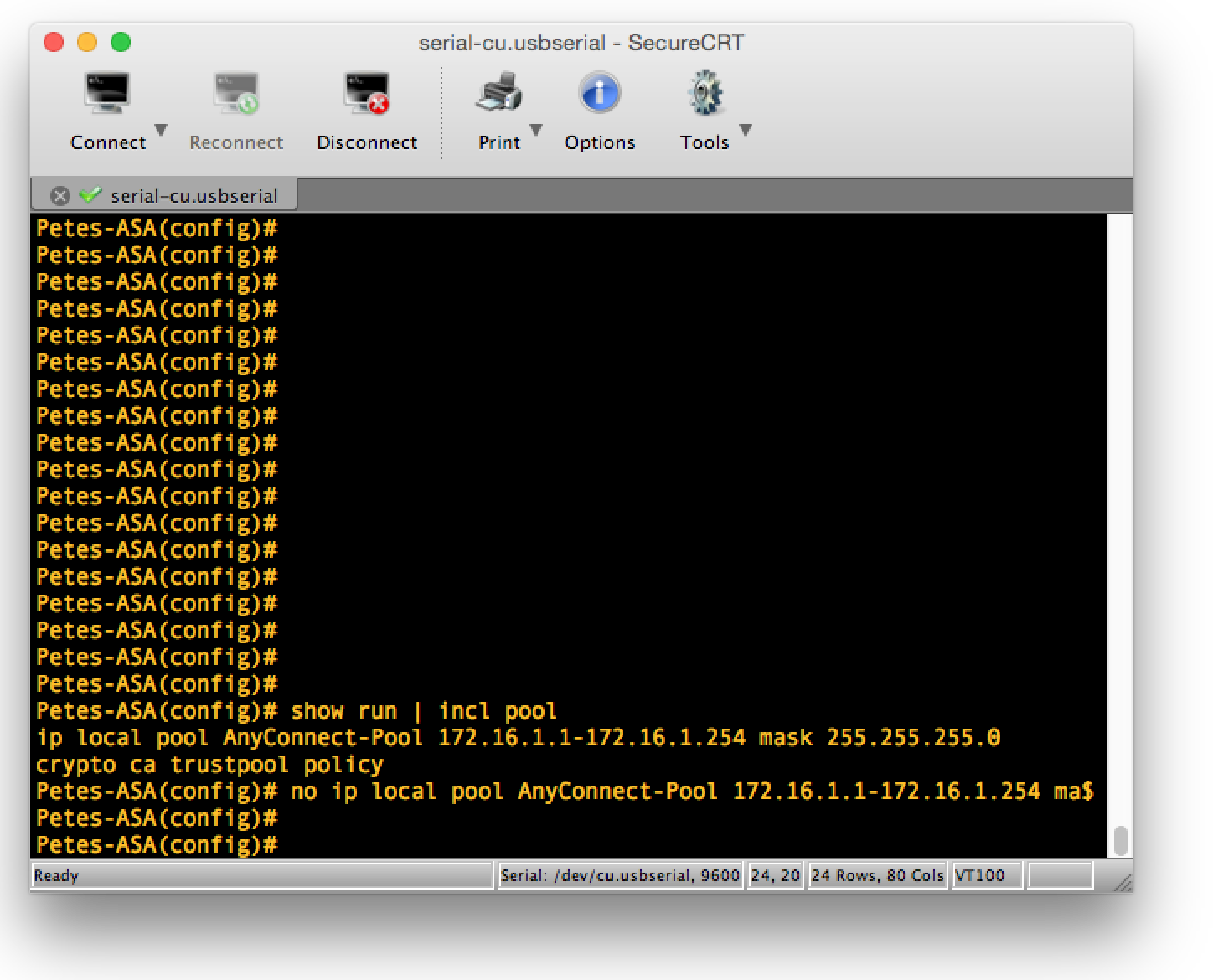The height and width of the screenshot is (980, 1213).
Task: Expand the Connect dropdown arrow
Action: coord(160,131)
